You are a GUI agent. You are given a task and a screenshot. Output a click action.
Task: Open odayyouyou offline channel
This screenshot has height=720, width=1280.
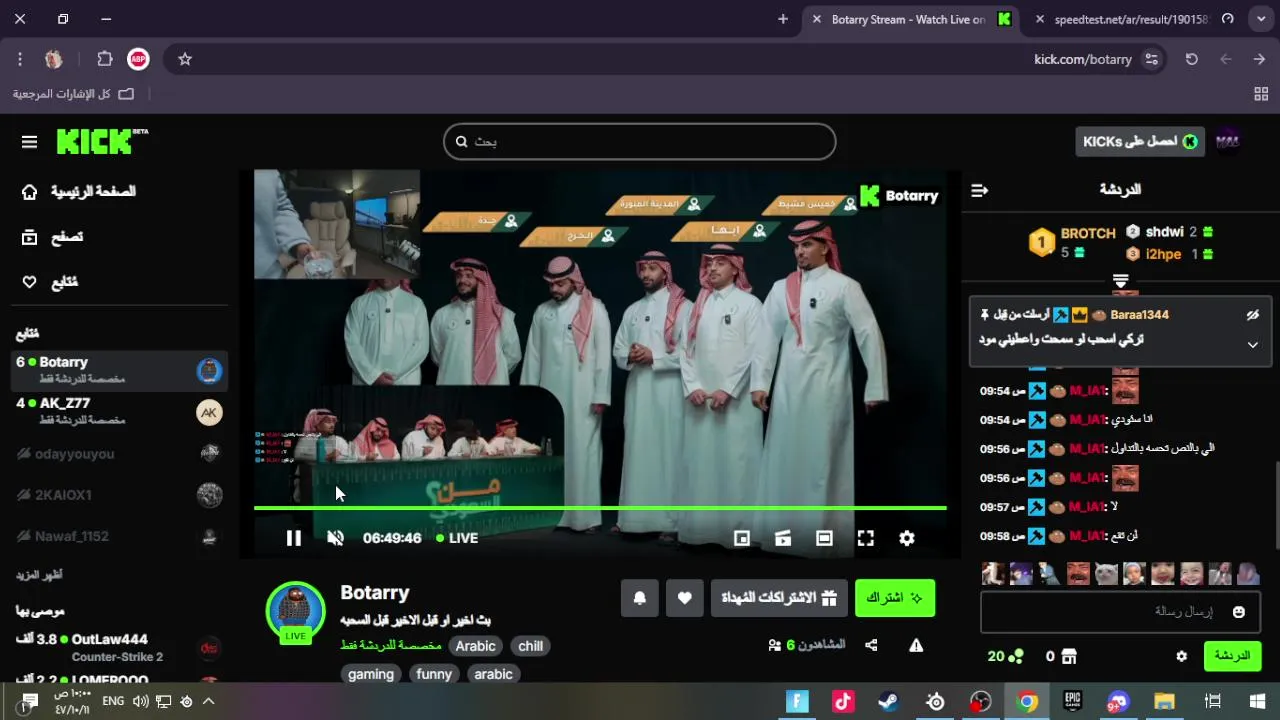[118, 454]
